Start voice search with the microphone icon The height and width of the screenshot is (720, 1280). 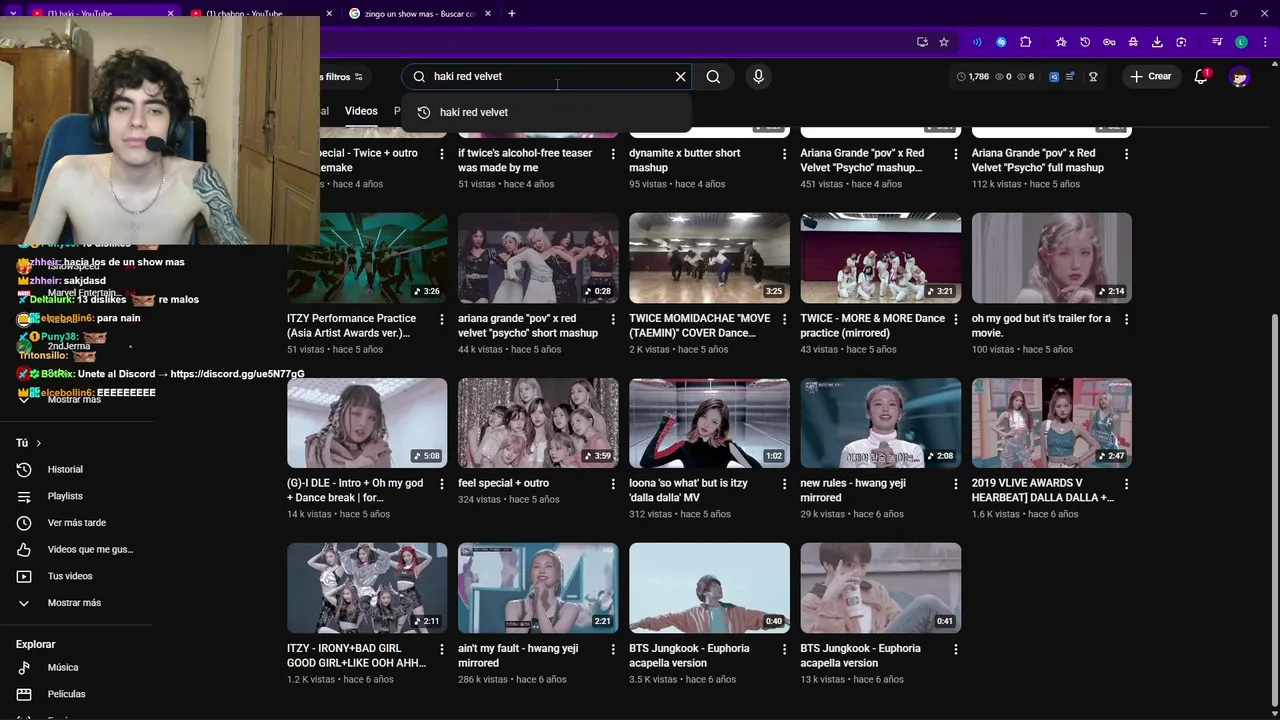(x=758, y=76)
